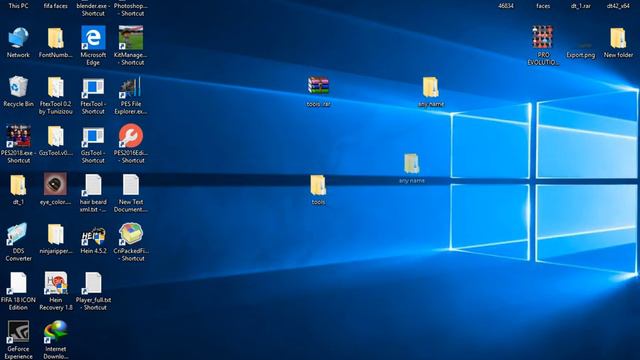Image resolution: width=640 pixels, height=360 pixels.
Task: Select the eye_color... image file
Action: point(56,184)
